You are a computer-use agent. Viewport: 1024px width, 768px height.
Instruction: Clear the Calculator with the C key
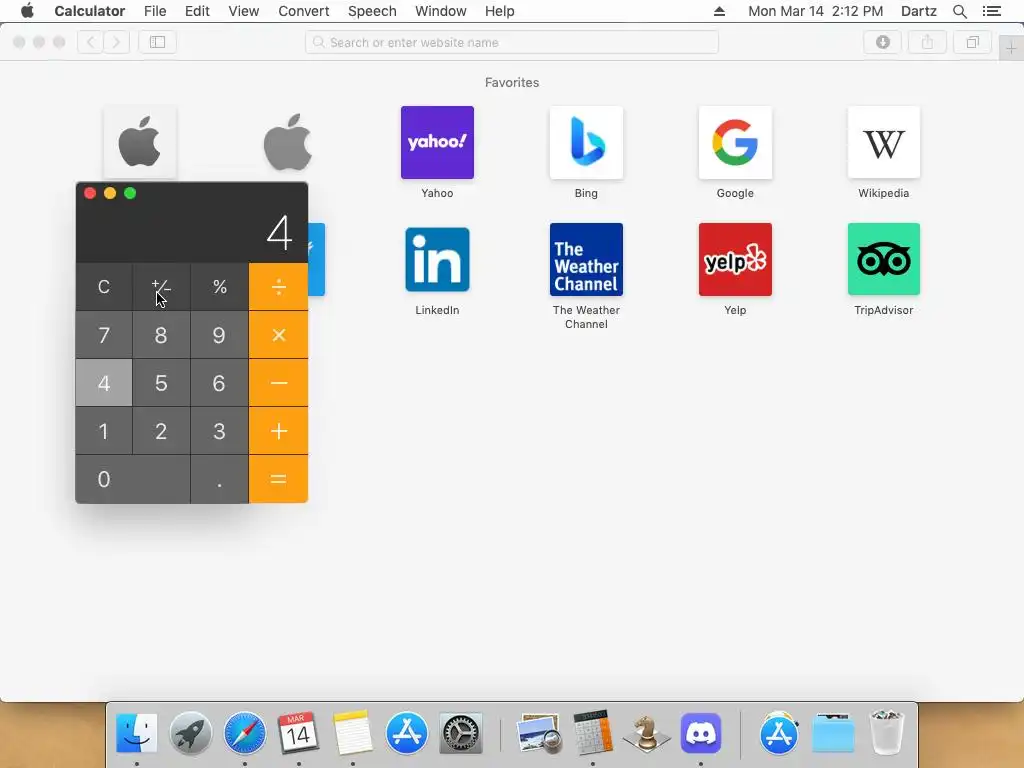click(x=104, y=287)
